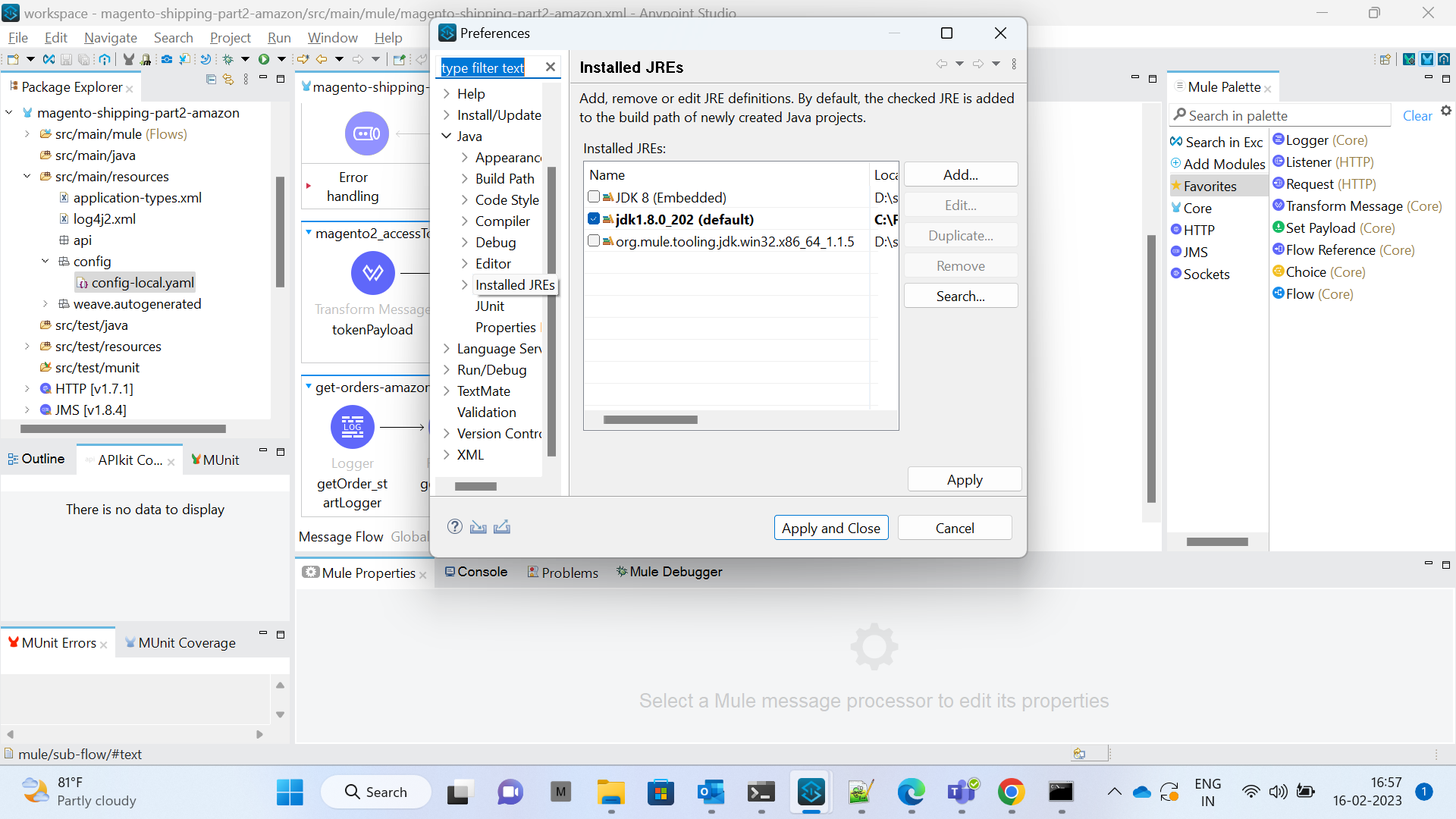Select the Validation preferences item
The width and height of the screenshot is (1456, 819).
pos(486,412)
